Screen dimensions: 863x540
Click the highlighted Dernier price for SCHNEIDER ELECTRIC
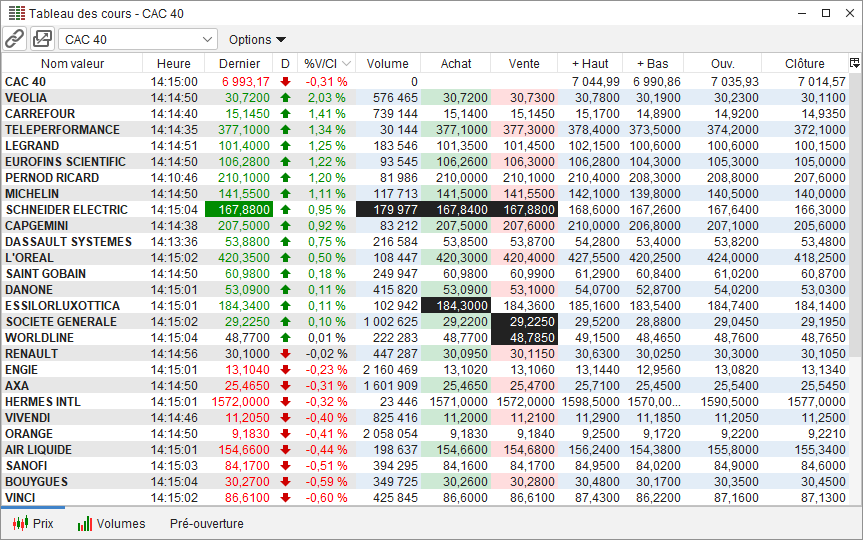coord(238,210)
